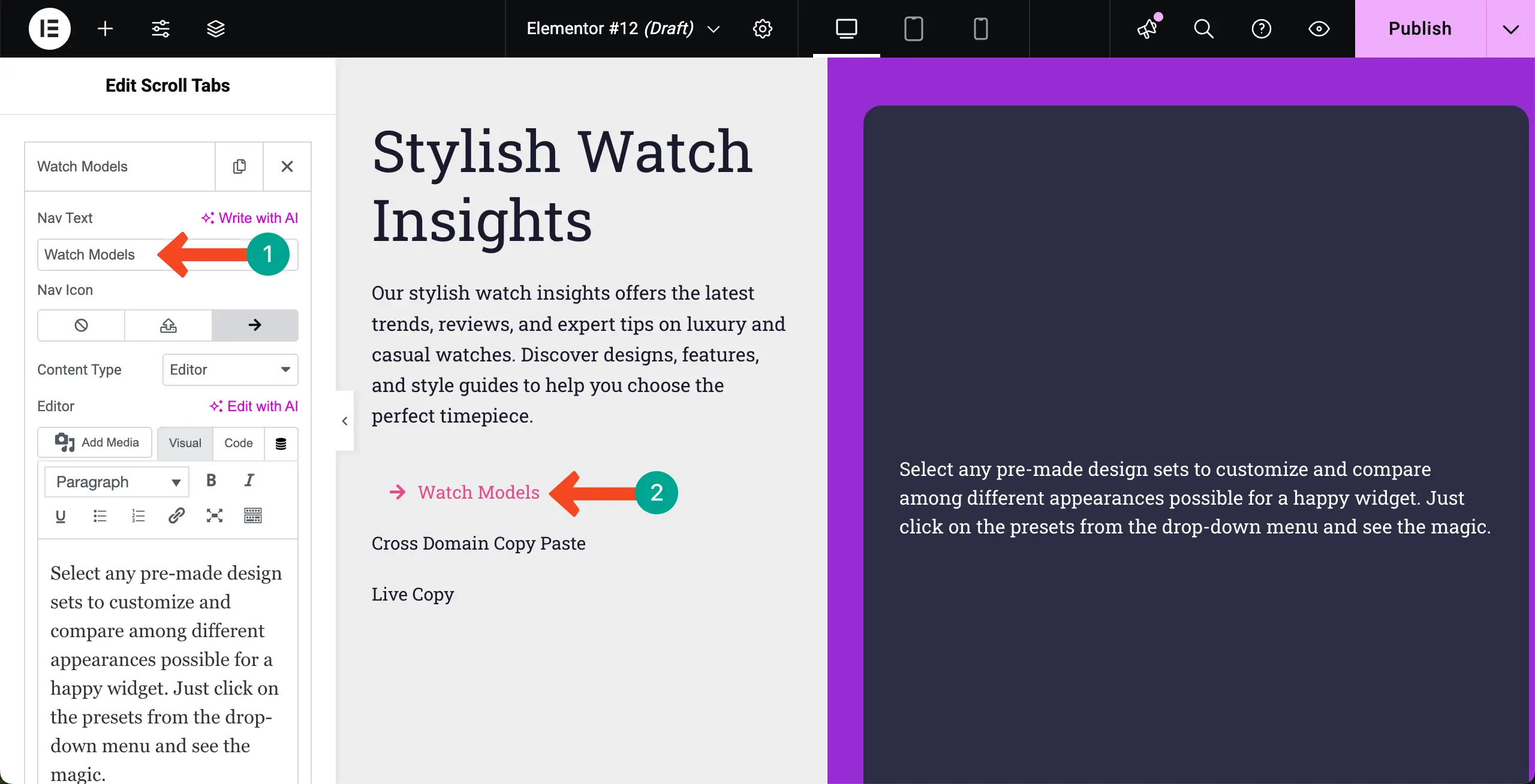Screen dimensions: 1535x784
Task: Click the Stylish Watch Insights heading
Action: click(562, 186)
